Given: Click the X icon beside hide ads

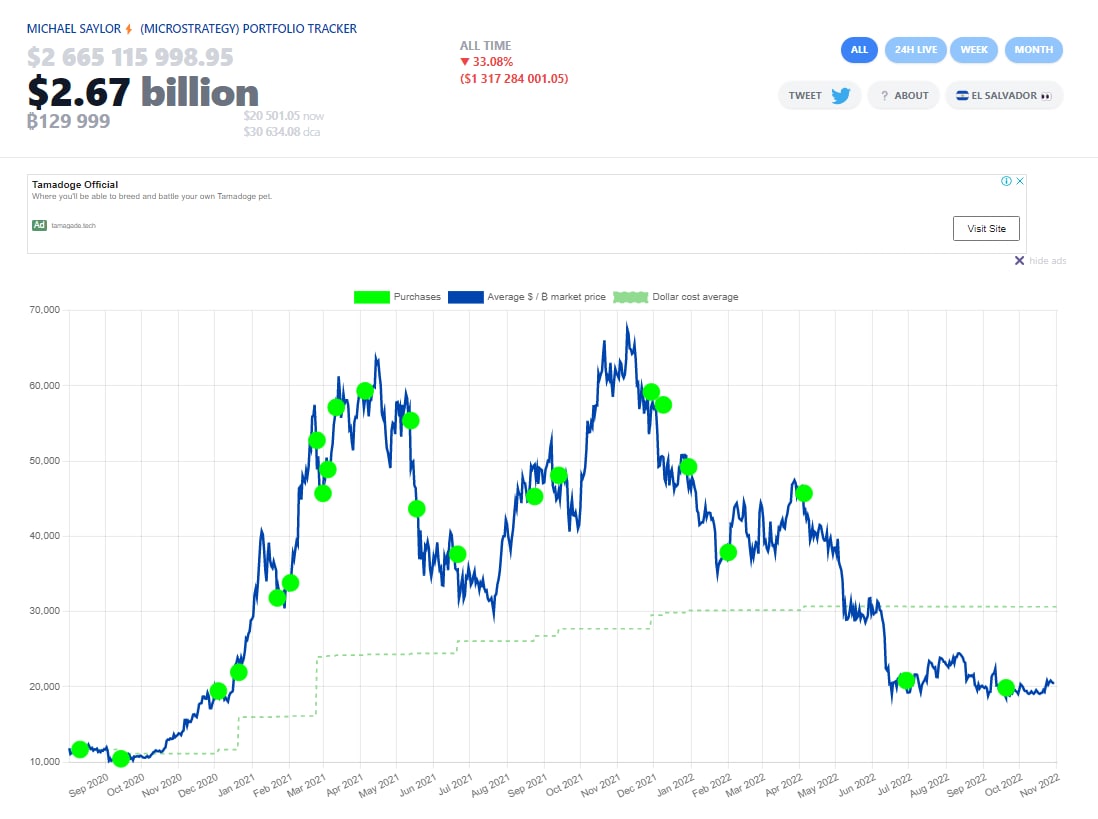Looking at the screenshot, I should pos(1020,260).
